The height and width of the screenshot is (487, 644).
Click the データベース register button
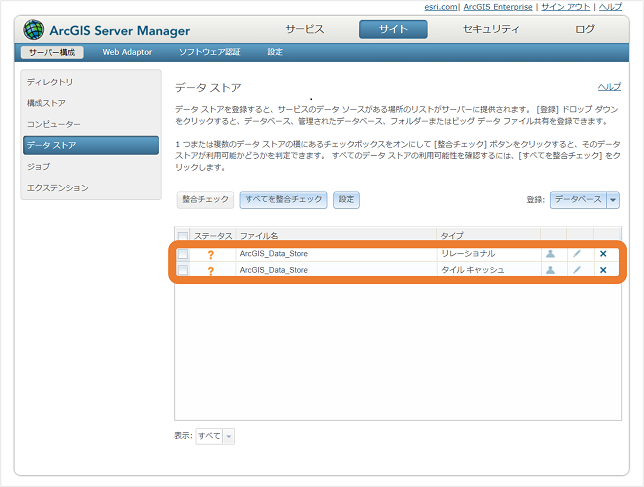(578, 200)
